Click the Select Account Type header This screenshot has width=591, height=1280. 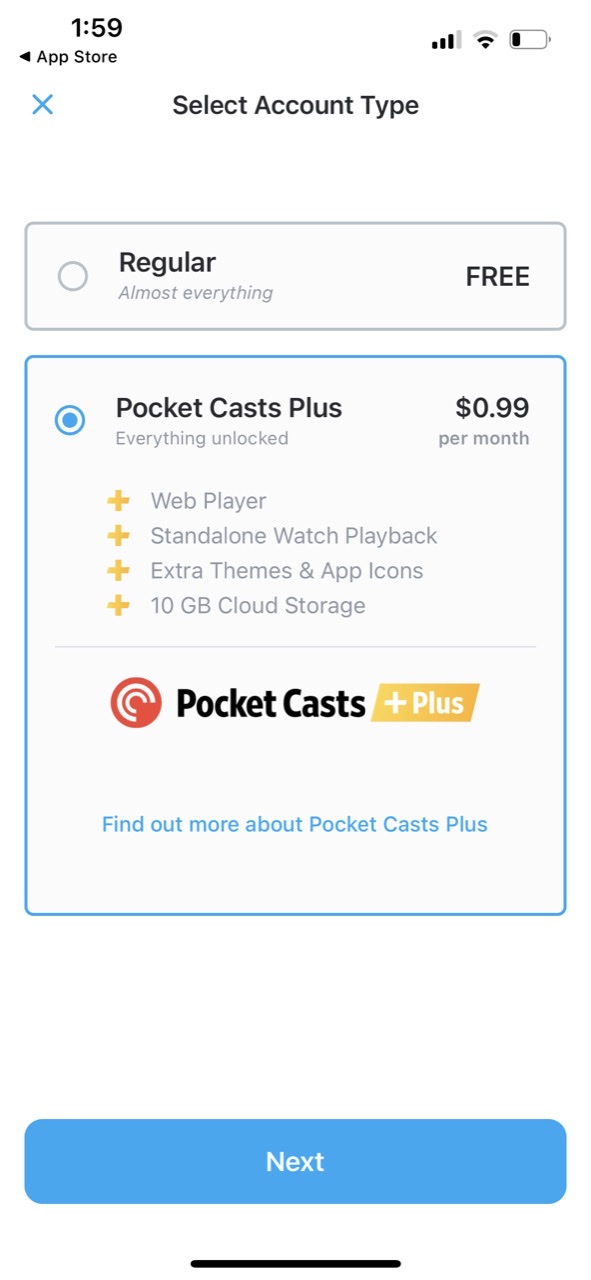click(x=295, y=105)
